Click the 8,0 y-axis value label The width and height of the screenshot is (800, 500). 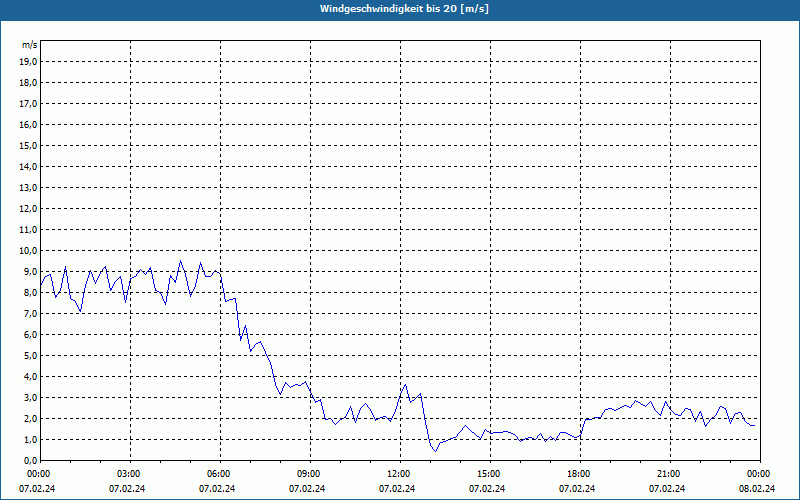30,292
